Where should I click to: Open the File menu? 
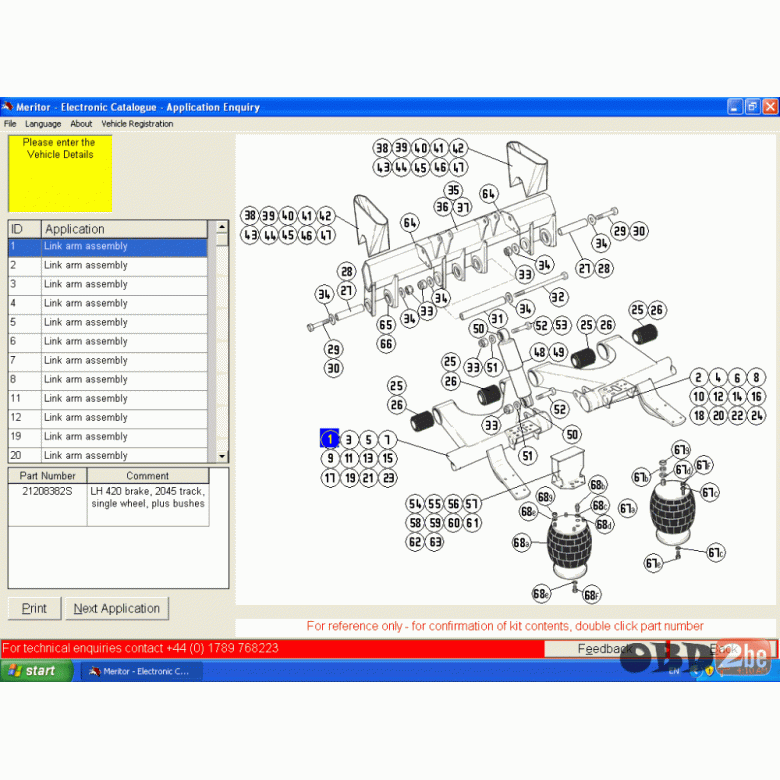pyautogui.click(x=10, y=124)
